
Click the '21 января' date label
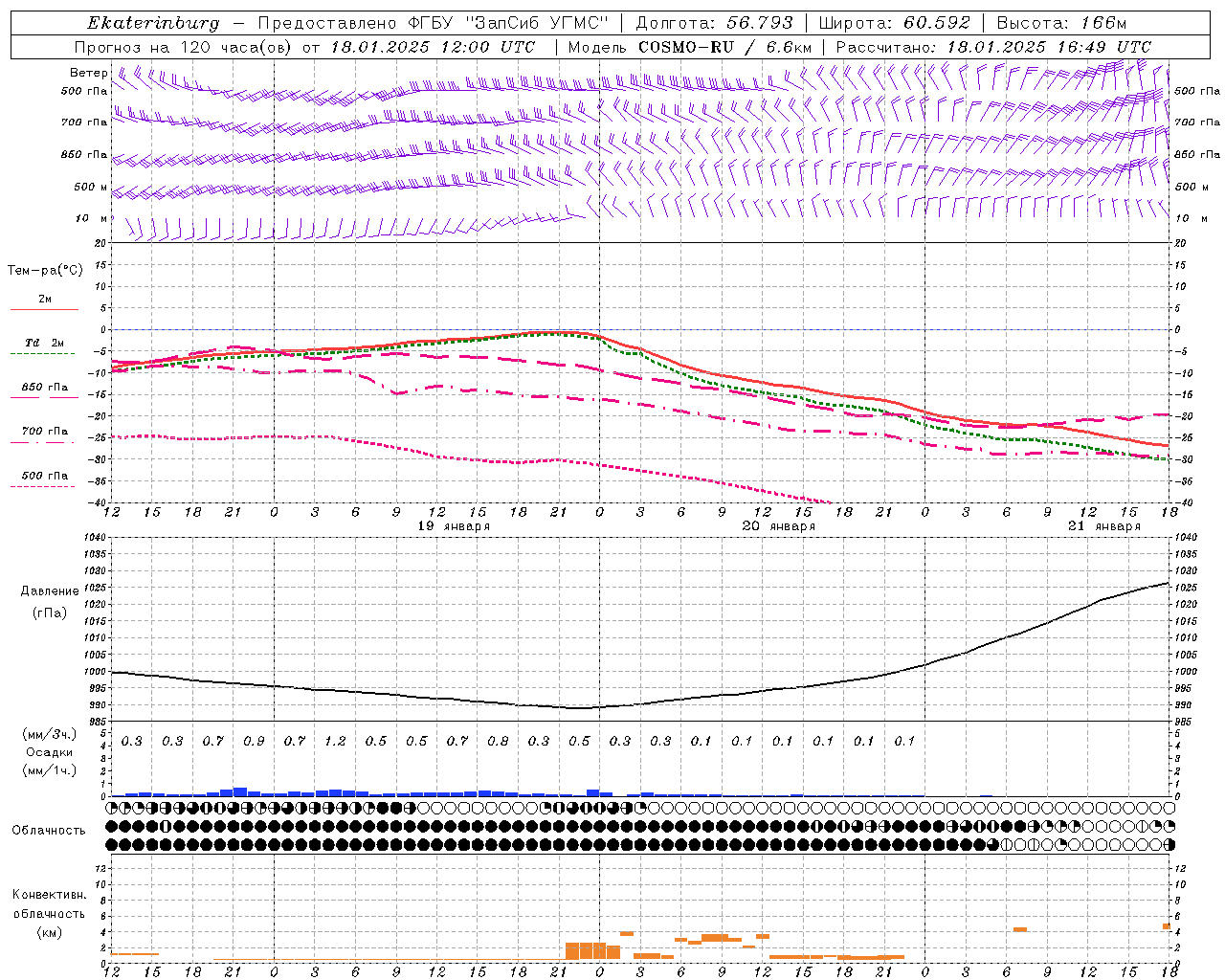coord(1104,526)
